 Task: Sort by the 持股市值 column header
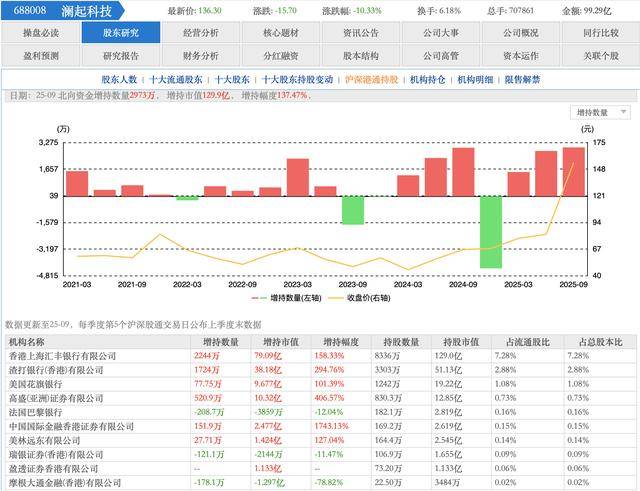461,342
